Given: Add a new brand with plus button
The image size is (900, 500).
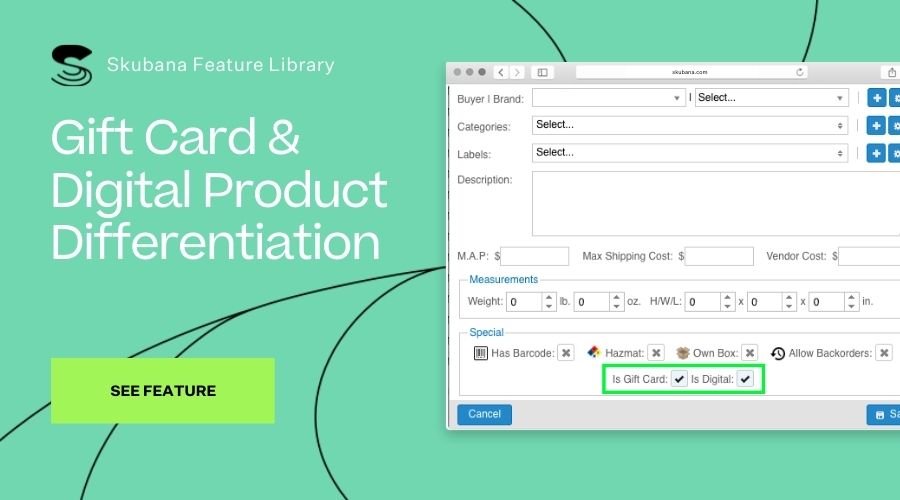Looking at the screenshot, I should [x=876, y=98].
